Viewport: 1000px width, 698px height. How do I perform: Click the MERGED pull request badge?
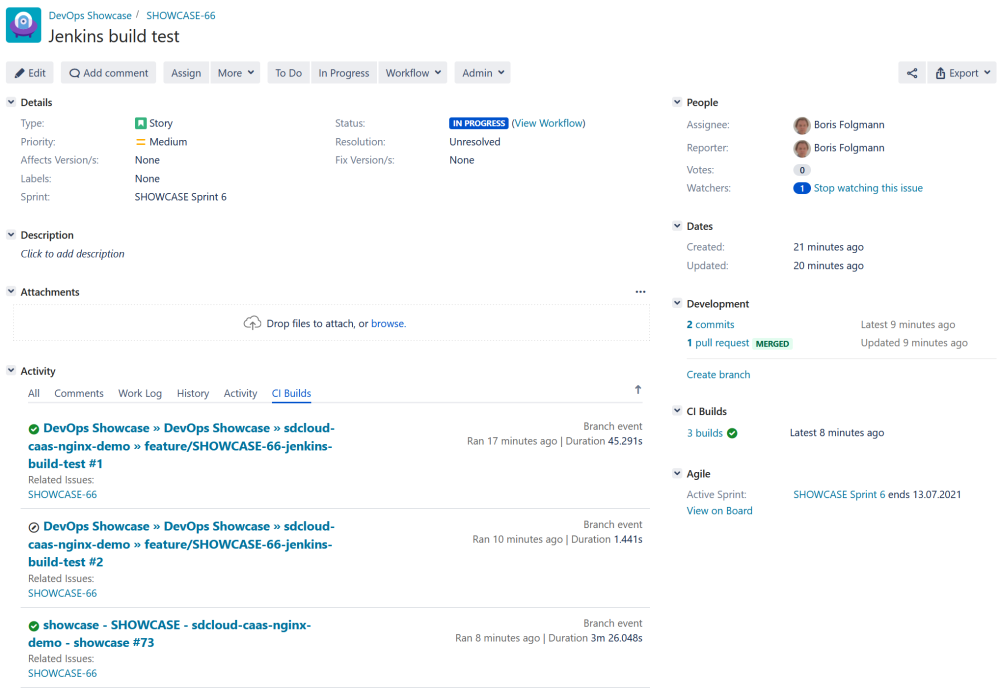coord(772,344)
